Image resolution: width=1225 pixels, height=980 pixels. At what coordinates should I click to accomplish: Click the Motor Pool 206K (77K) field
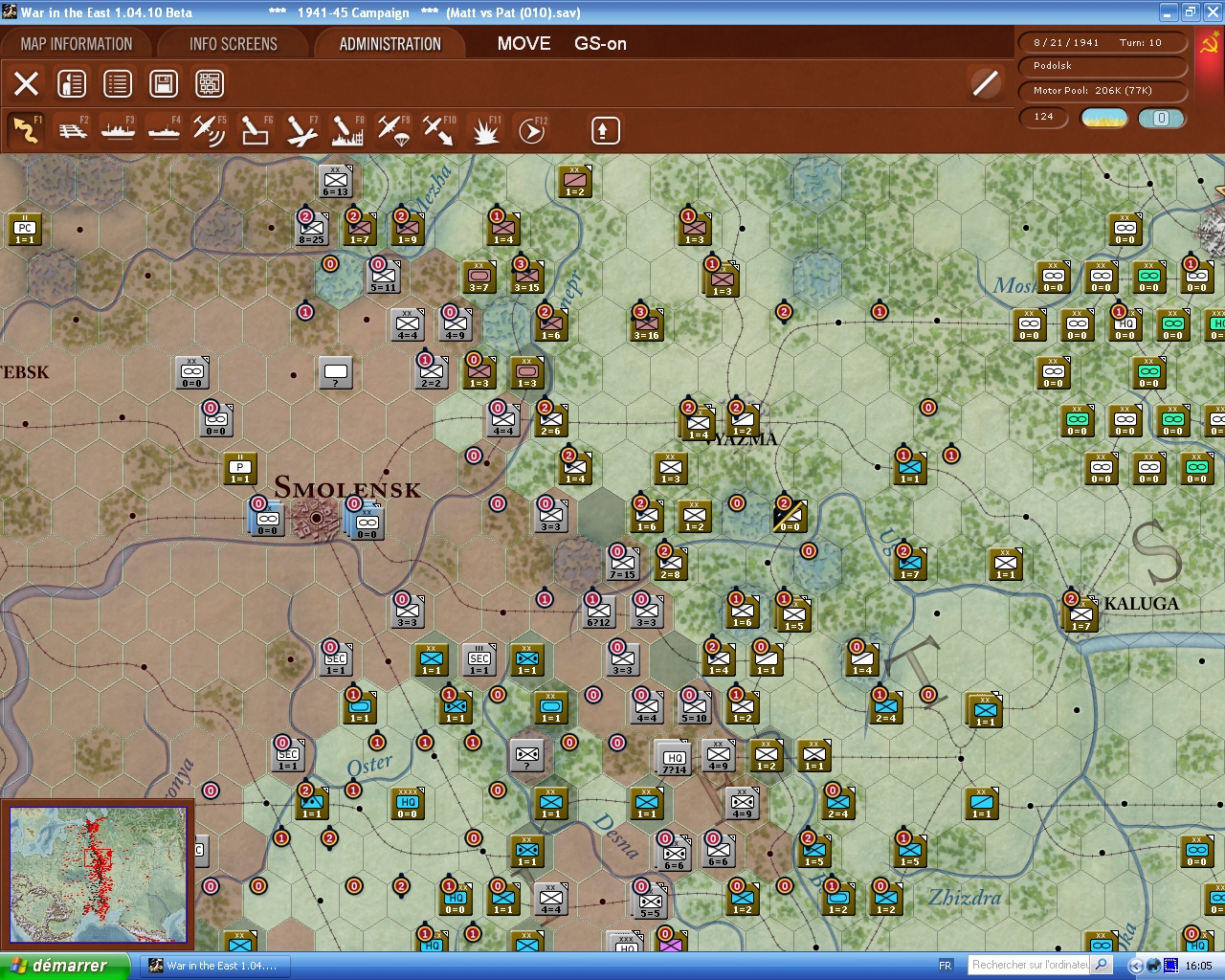coord(1103,91)
